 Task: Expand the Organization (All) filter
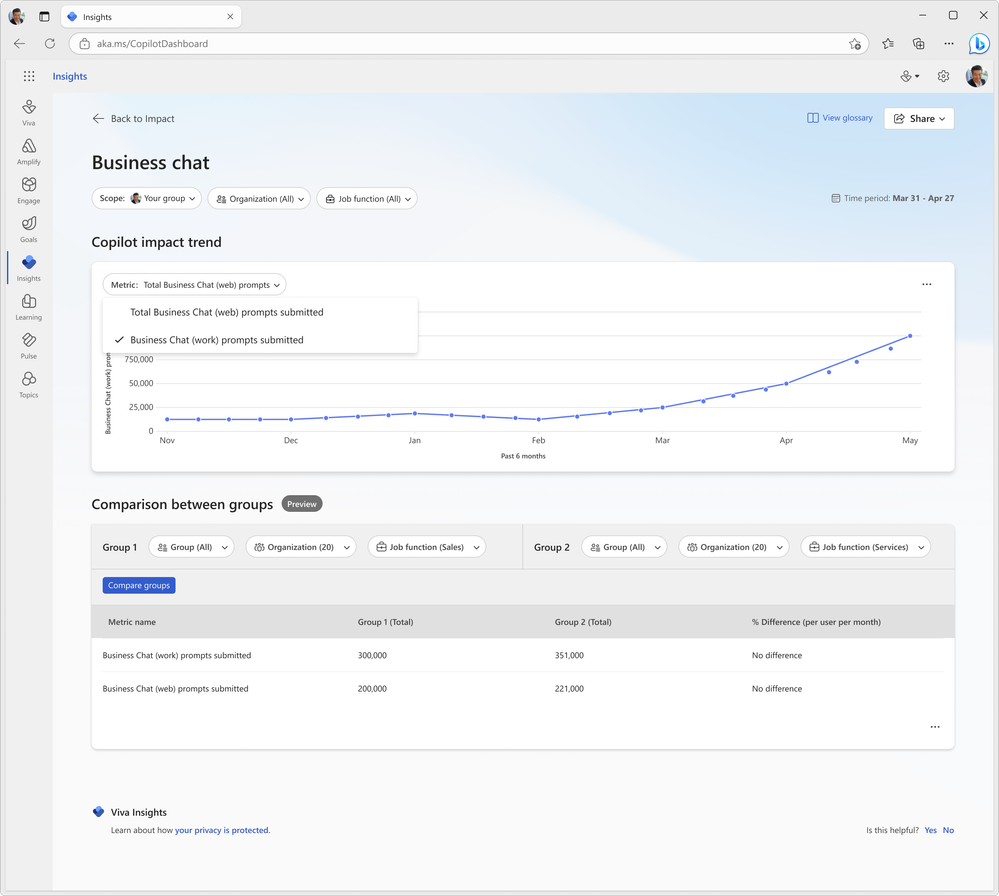(x=259, y=199)
